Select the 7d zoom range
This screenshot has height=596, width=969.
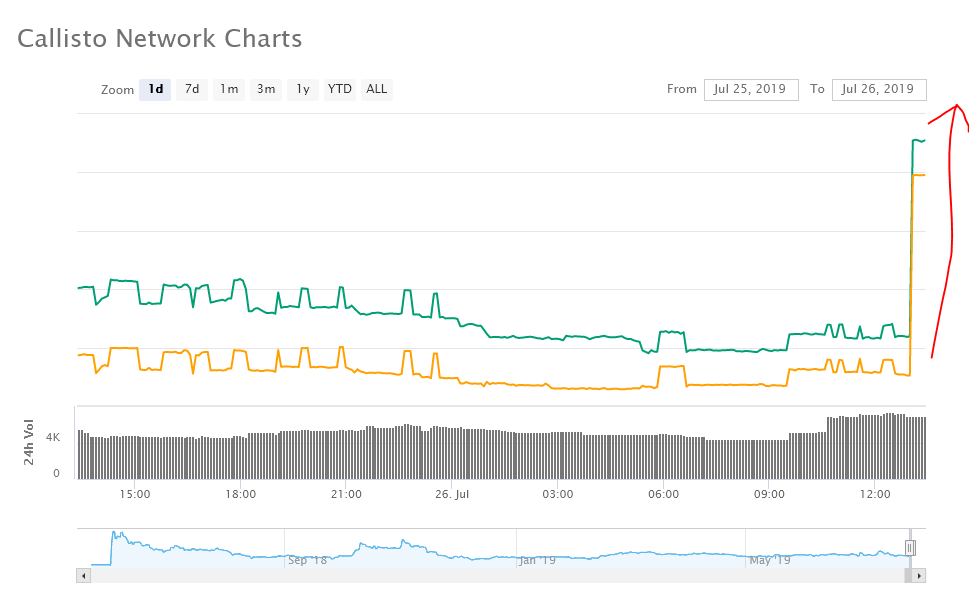(192, 90)
